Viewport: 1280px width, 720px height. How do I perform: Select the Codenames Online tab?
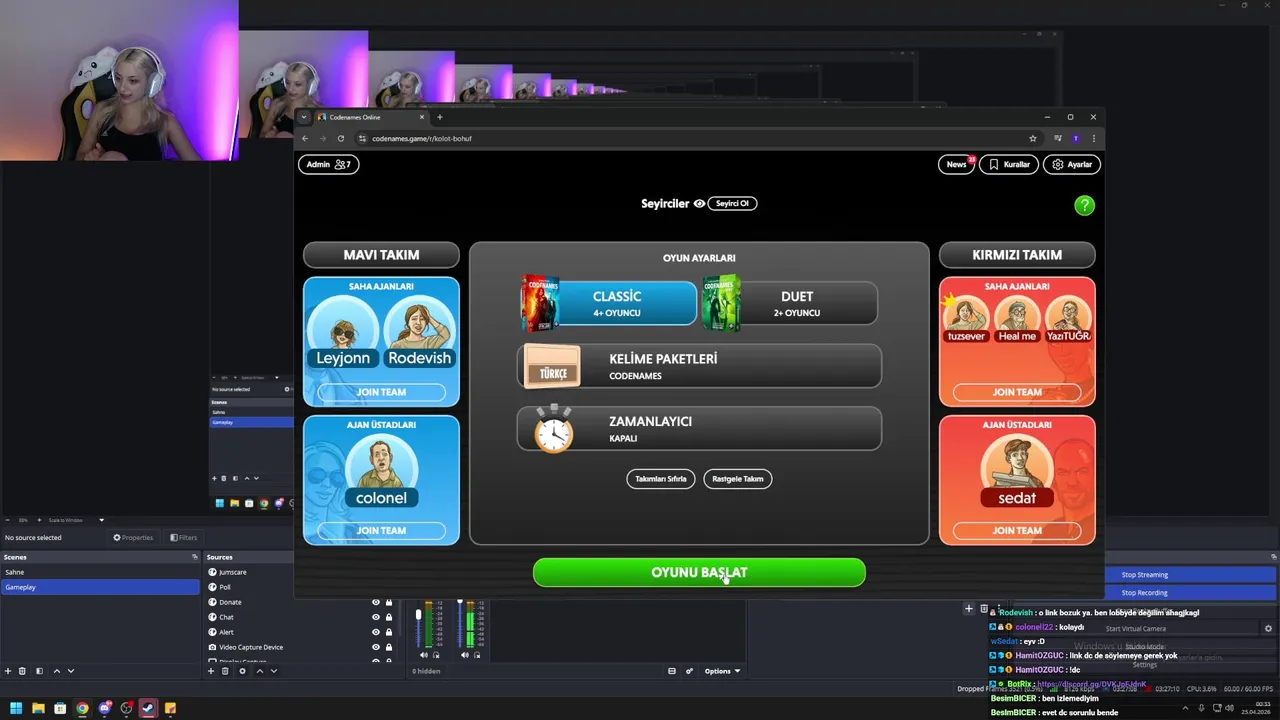coord(371,117)
